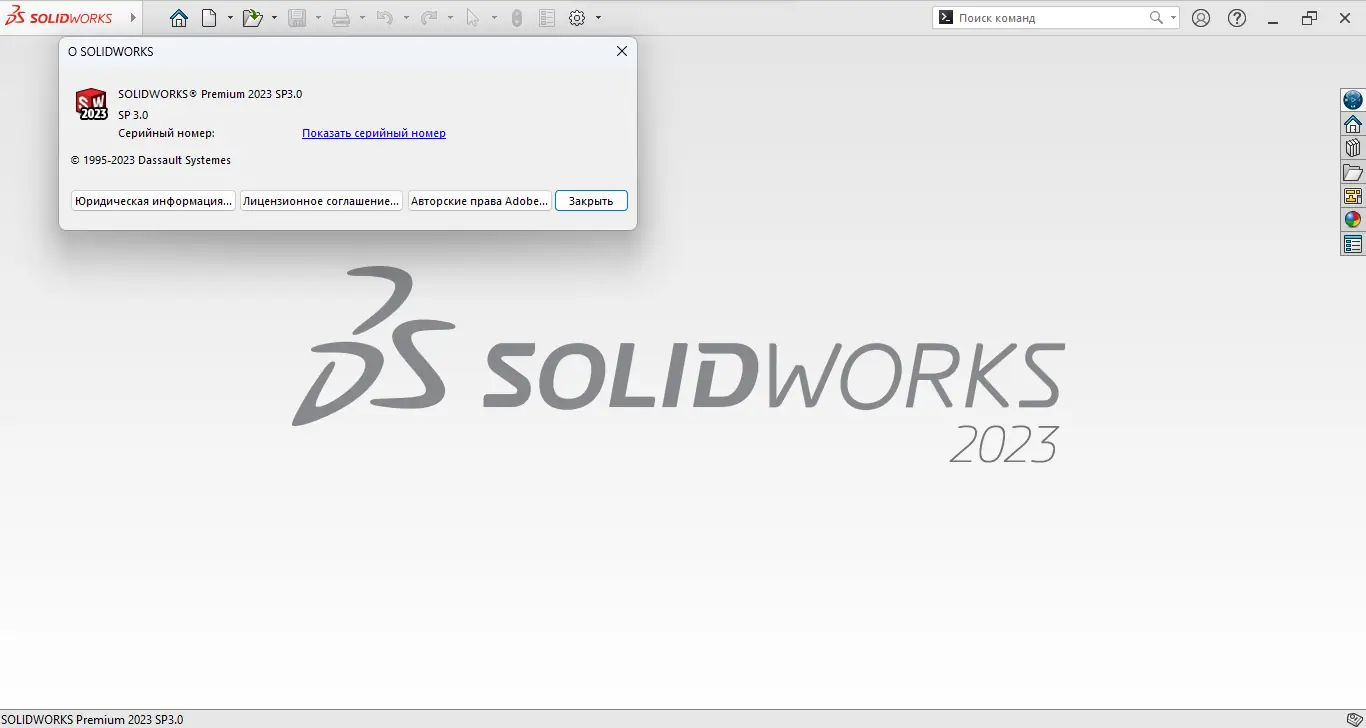This screenshot has height=728, width=1366.
Task: Expand the New document dropdown arrow
Action: [229, 17]
